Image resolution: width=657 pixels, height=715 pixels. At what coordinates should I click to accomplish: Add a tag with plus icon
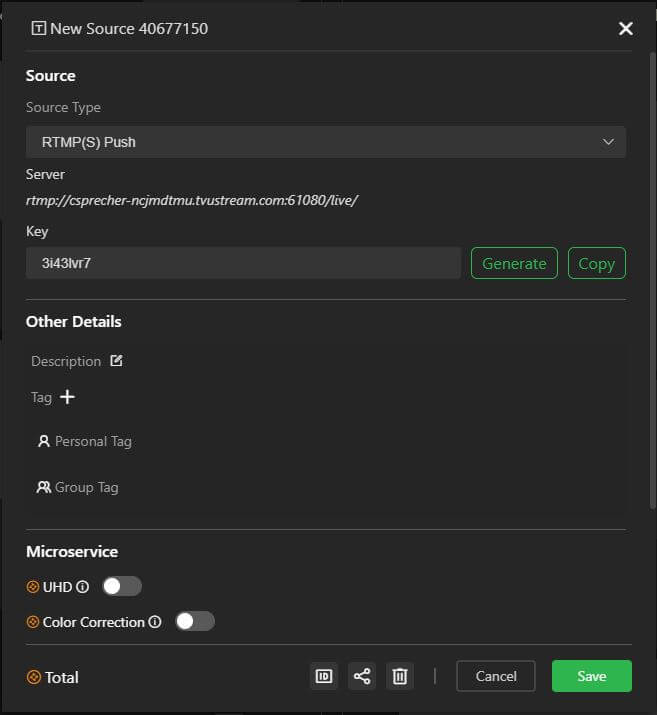click(x=67, y=397)
